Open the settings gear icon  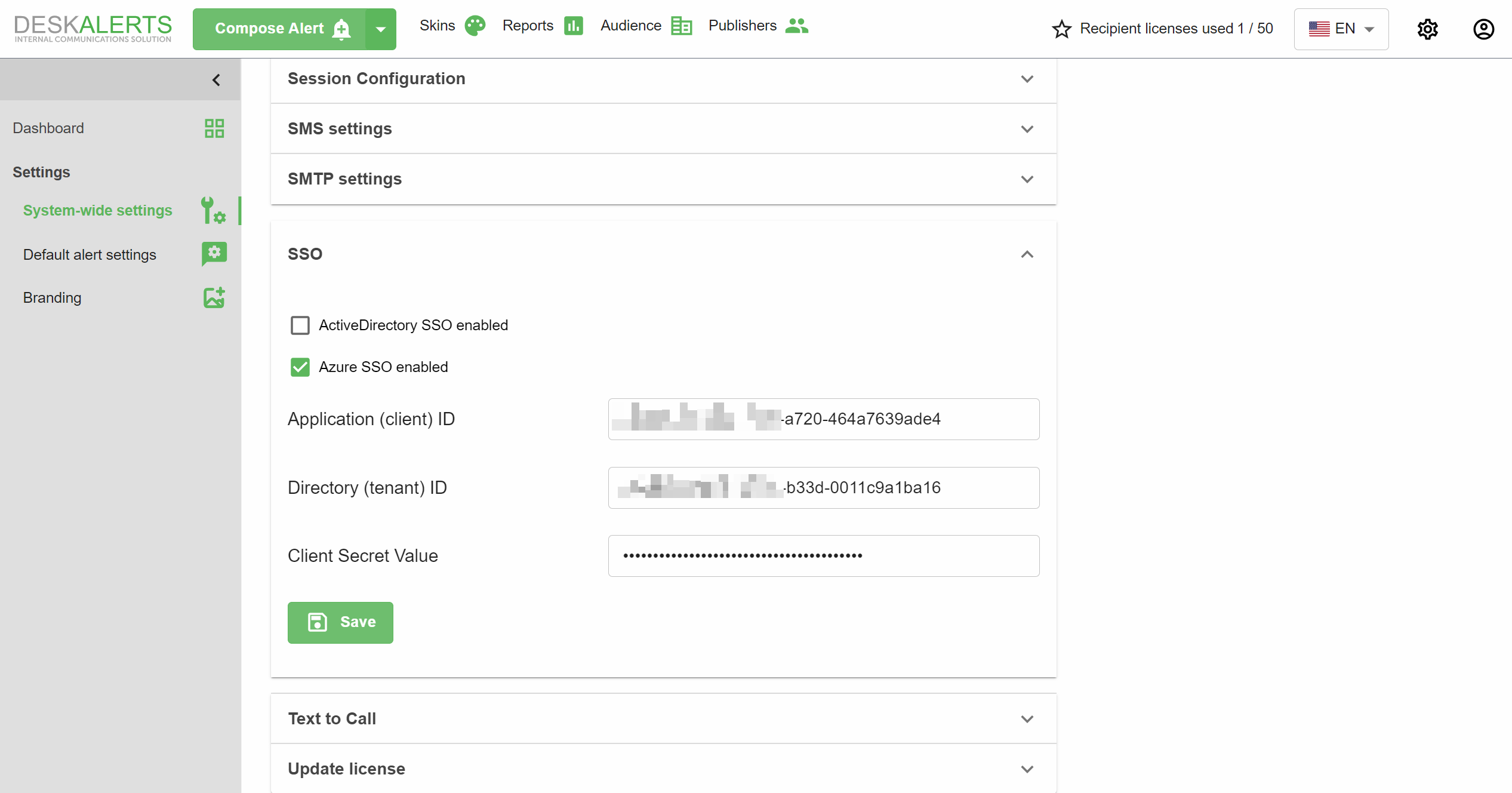[1428, 29]
